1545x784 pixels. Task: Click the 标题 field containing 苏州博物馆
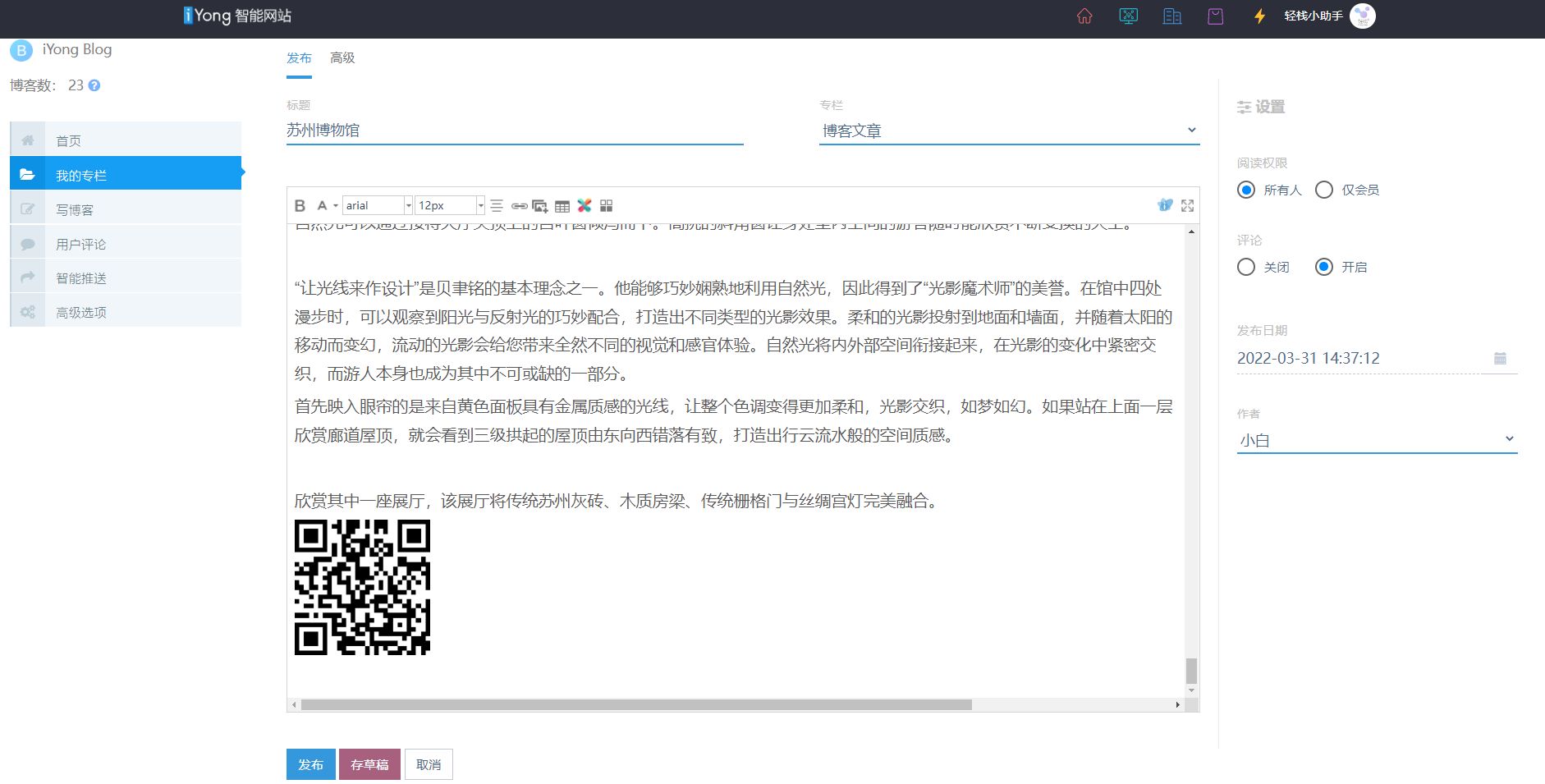coord(515,131)
